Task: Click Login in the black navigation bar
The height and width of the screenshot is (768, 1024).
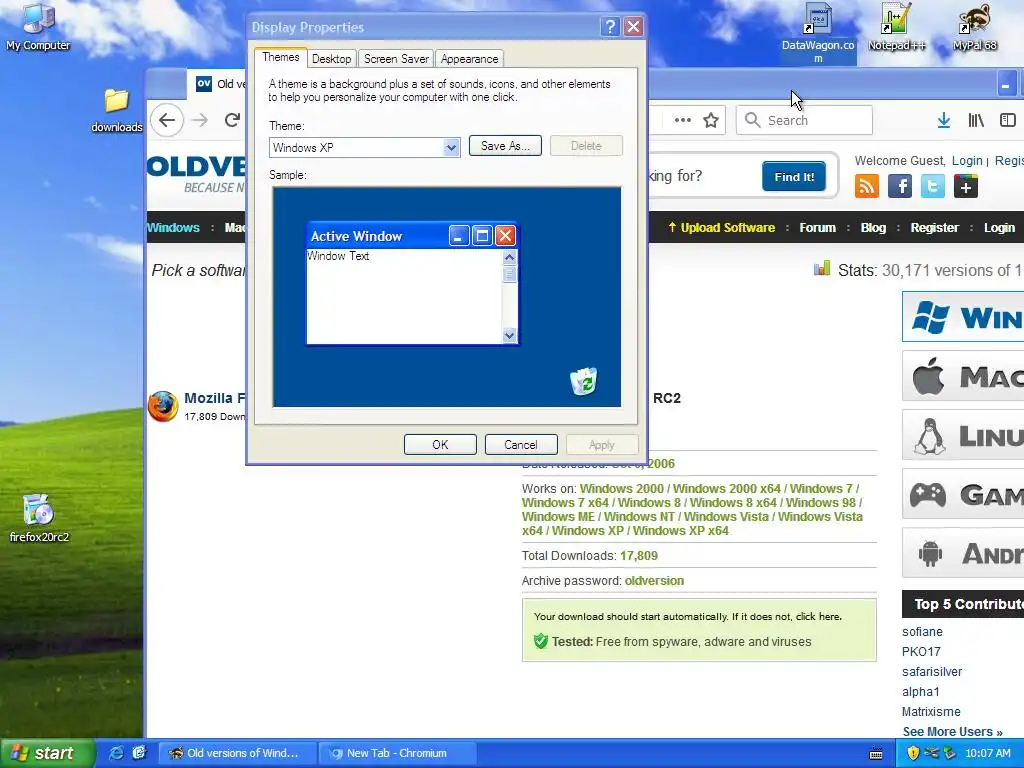Action: [x=999, y=228]
